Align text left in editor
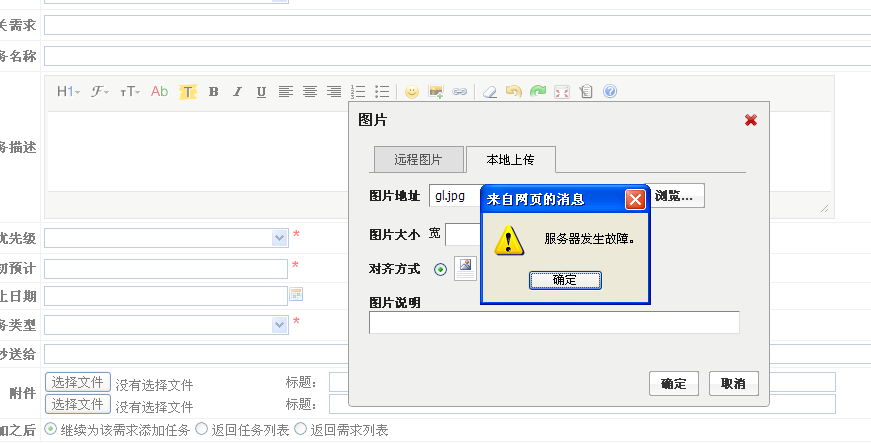The width and height of the screenshot is (871, 443). tap(286, 92)
